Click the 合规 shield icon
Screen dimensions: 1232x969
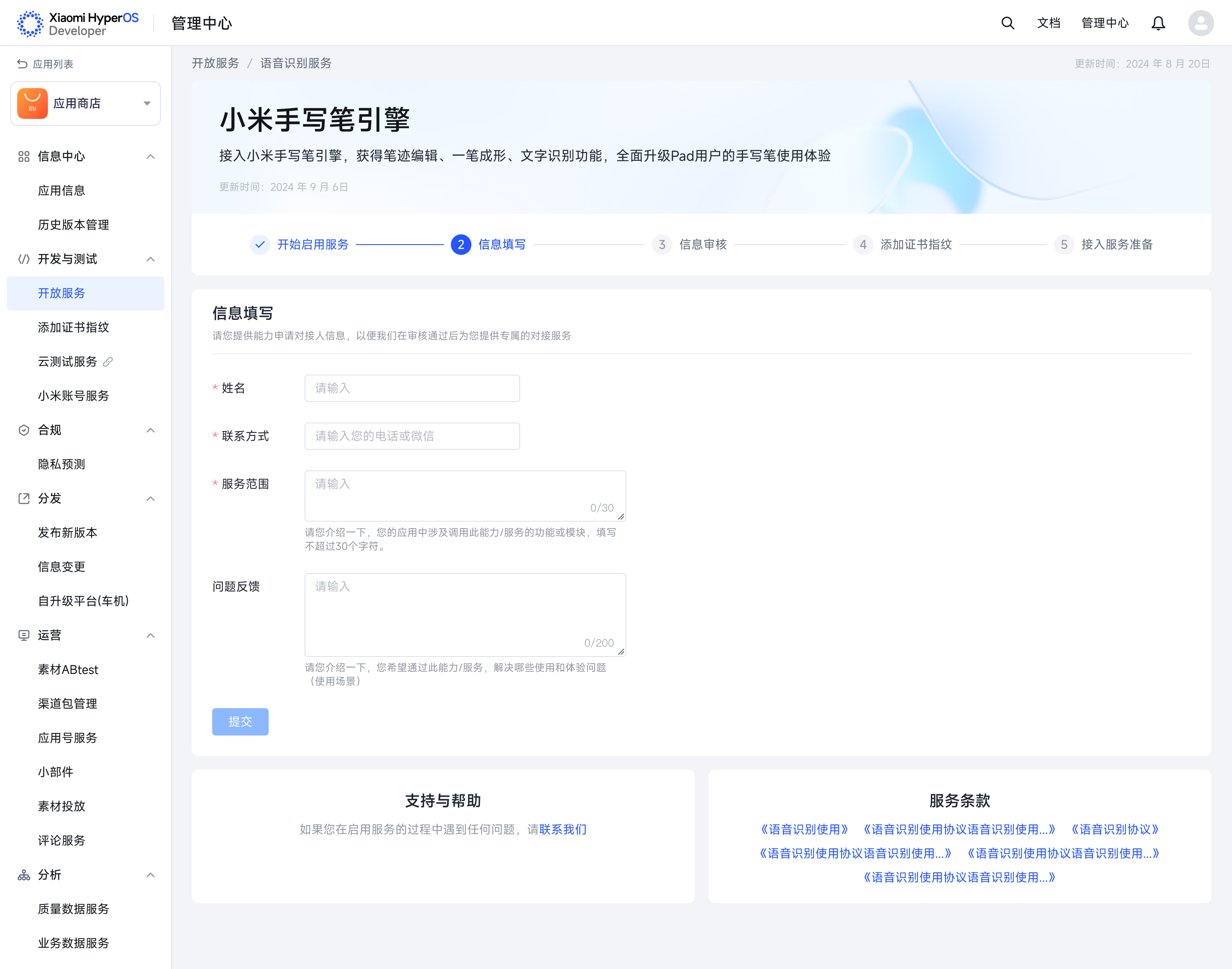[x=24, y=430]
